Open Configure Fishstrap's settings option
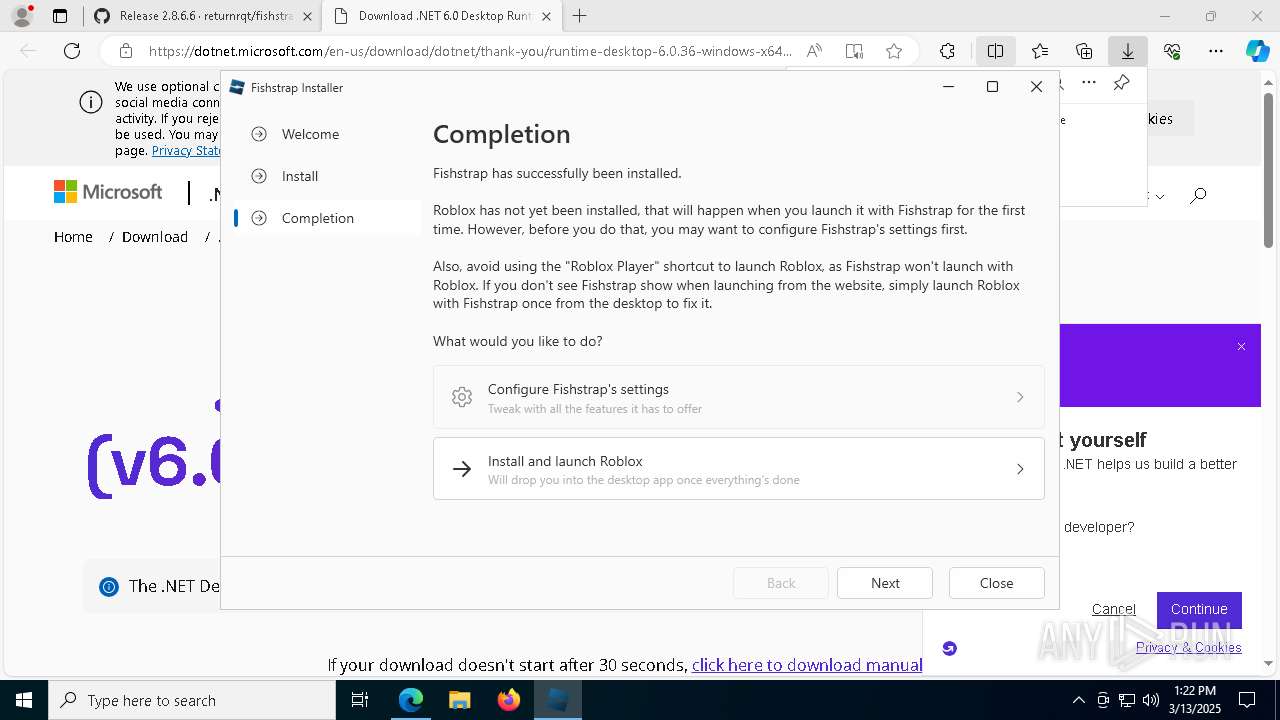This screenshot has width=1280, height=720. pyautogui.click(x=738, y=397)
